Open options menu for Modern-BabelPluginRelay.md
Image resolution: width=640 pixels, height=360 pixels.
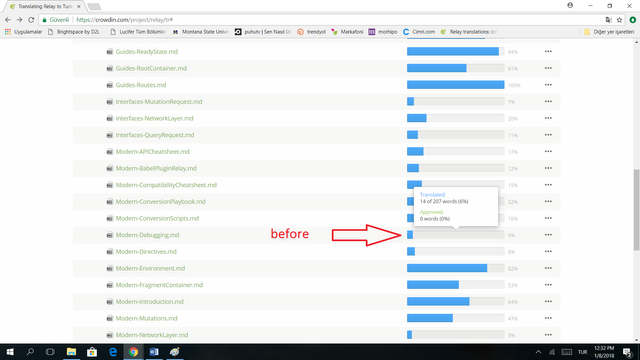(x=548, y=168)
